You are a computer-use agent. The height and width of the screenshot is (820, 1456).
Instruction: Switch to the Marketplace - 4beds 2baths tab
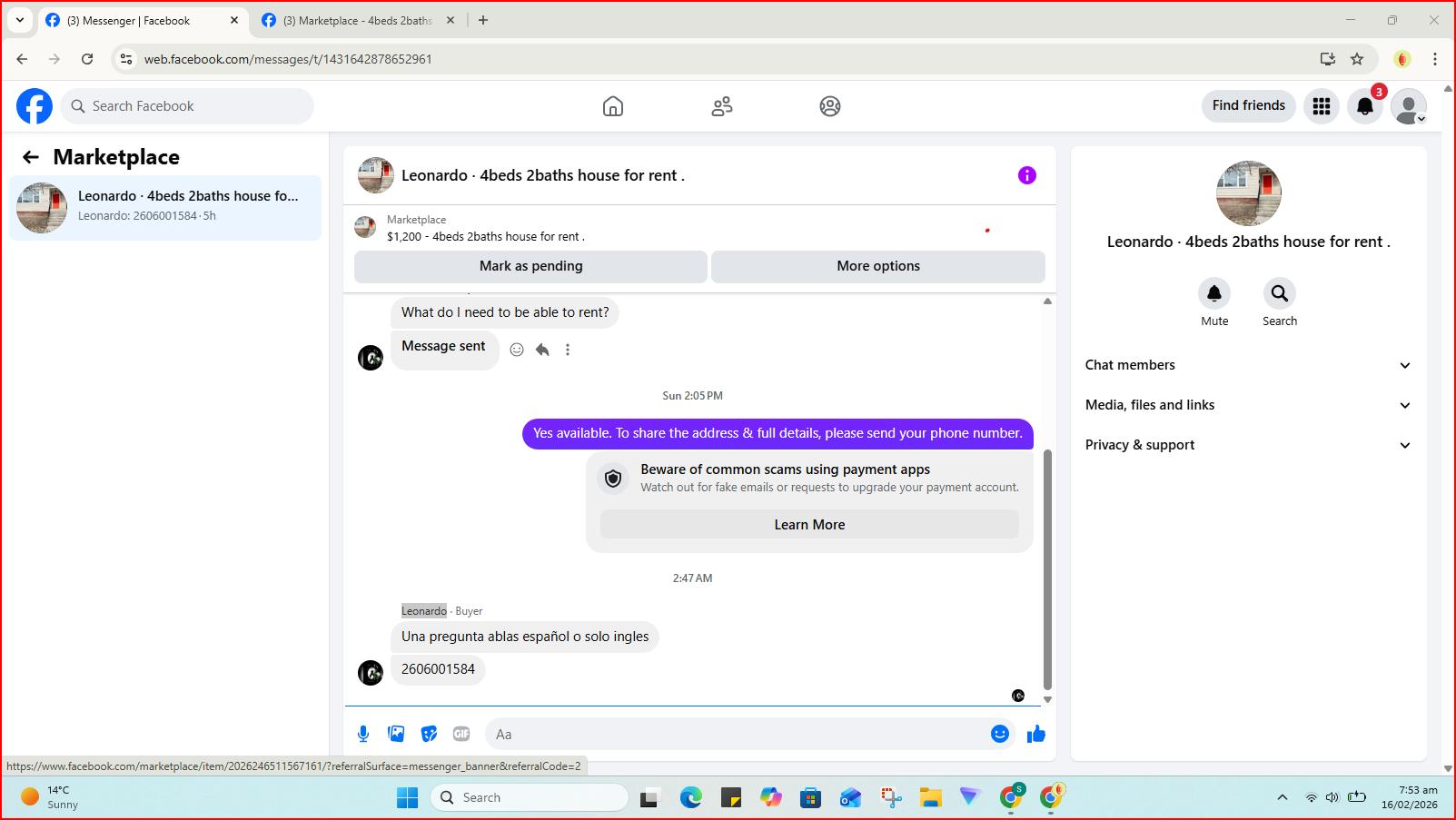(357, 20)
